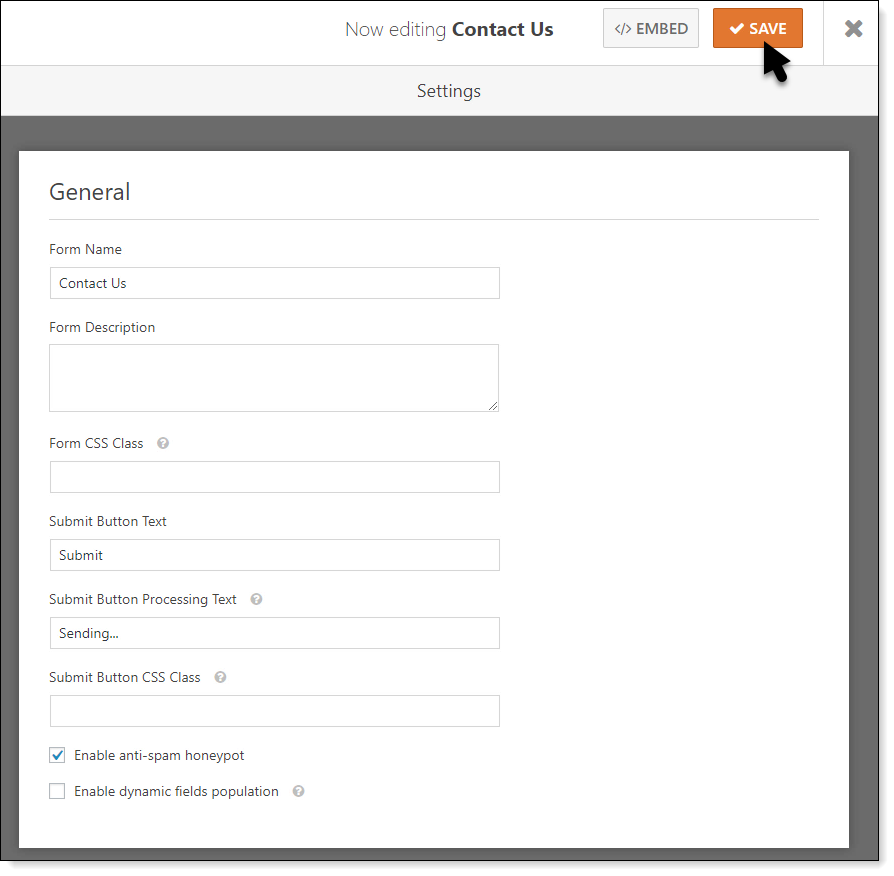Click the Processing Text field showing Sending...
The image size is (894, 876).
274,633
